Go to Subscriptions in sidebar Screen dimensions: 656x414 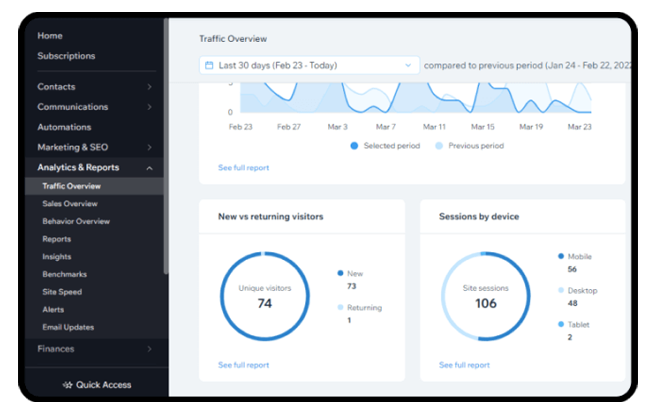point(66,56)
